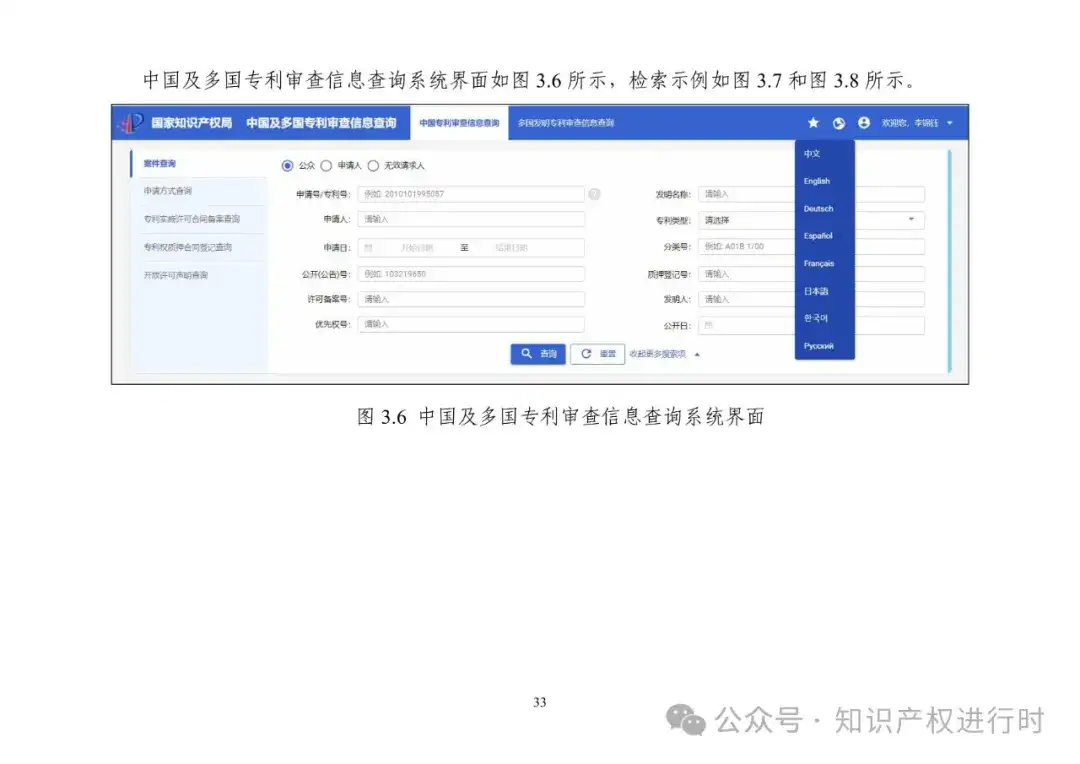The width and height of the screenshot is (1080, 764).
Task: Click the vertical scrollbar at right edge
Action: click(949, 261)
